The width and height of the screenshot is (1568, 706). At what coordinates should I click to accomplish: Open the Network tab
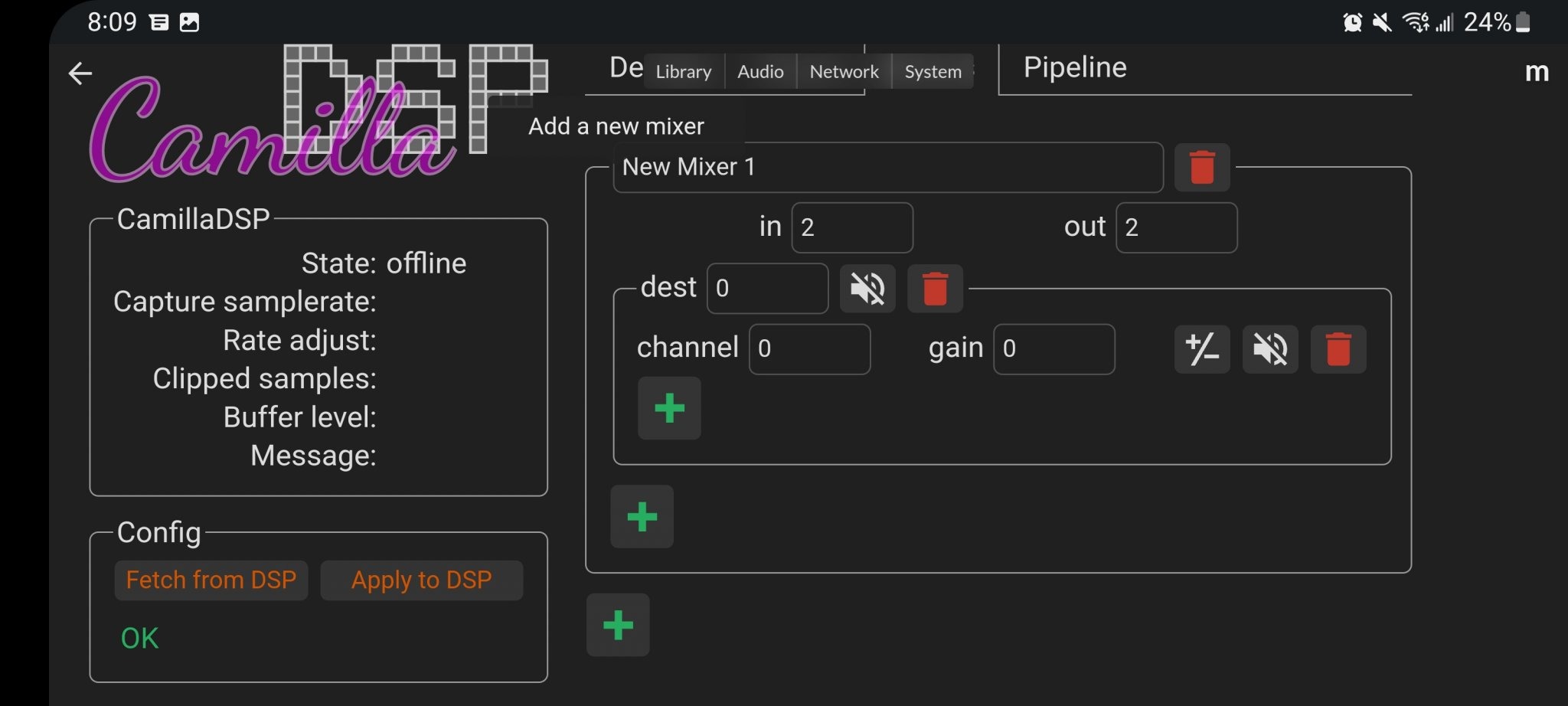click(844, 71)
